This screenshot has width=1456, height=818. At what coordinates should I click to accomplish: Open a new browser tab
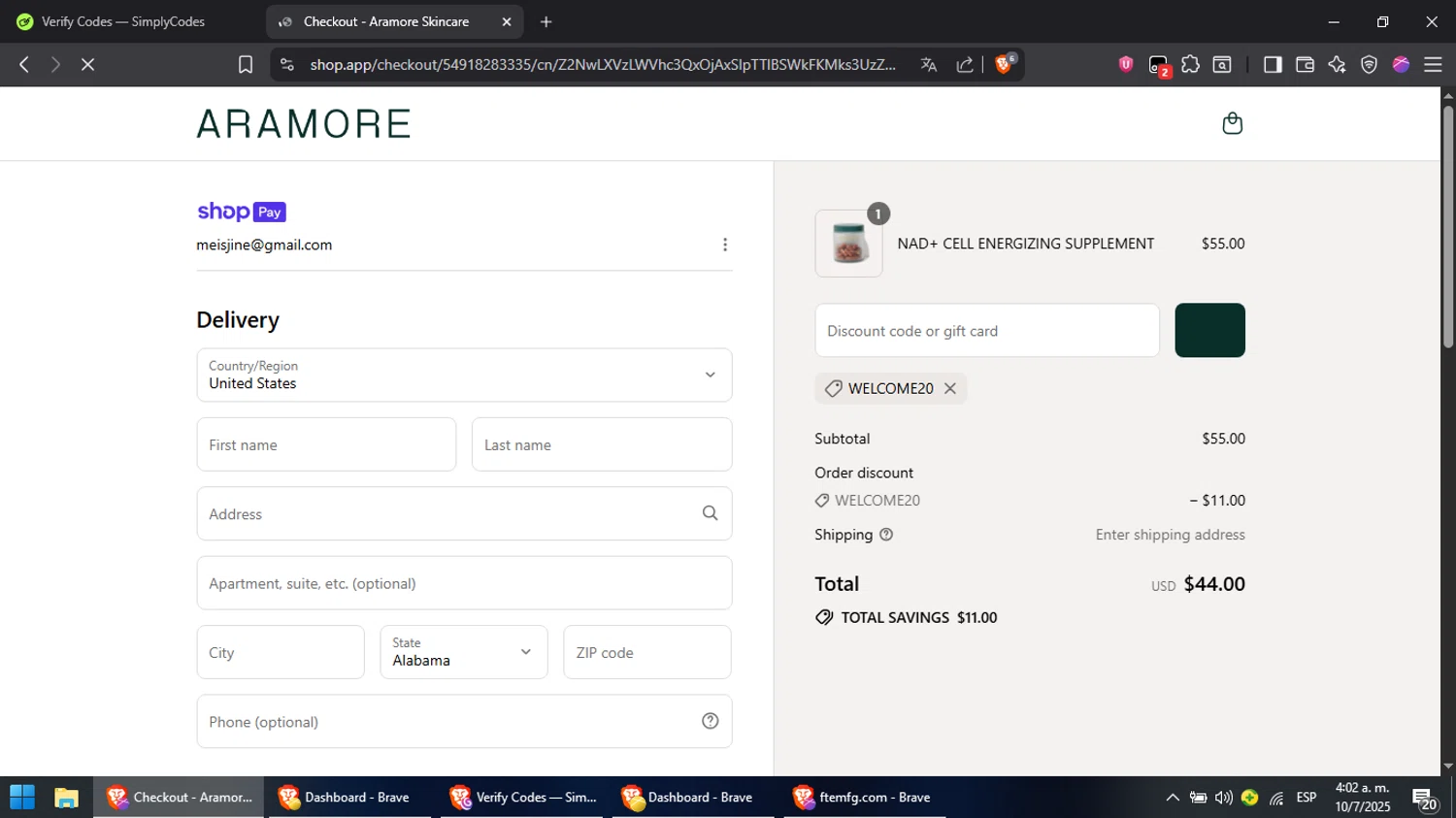coord(546,21)
